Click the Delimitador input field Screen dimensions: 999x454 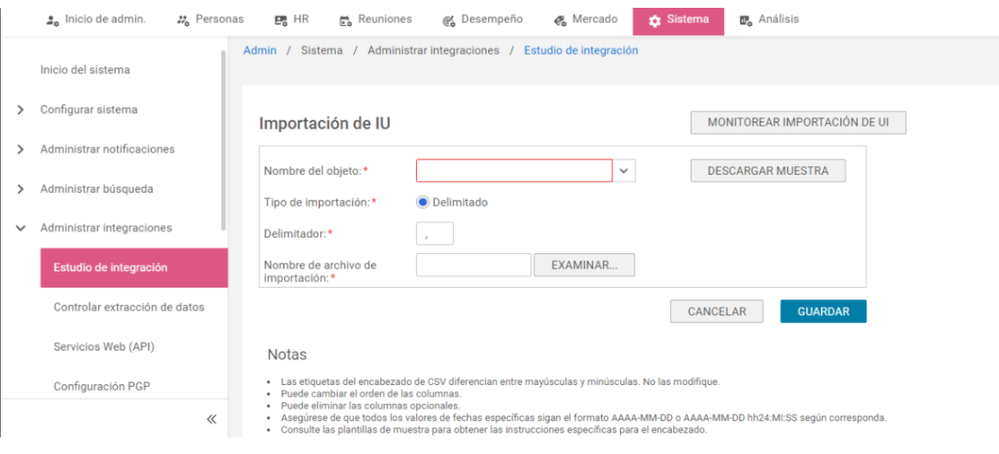435,234
